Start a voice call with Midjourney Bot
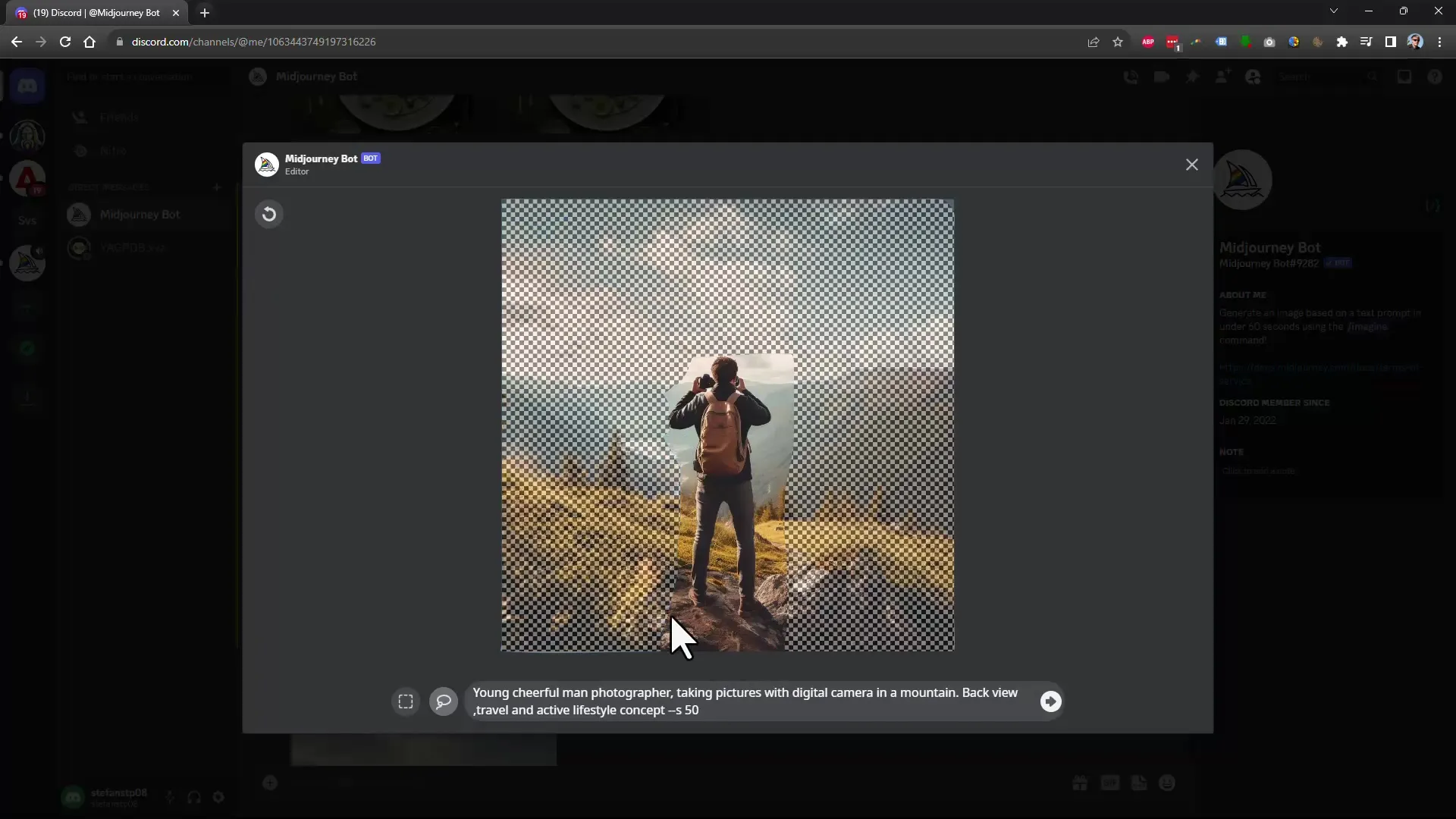Image resolution: width=1456 pixels, height=819 pixels. tap(1130, 77)
